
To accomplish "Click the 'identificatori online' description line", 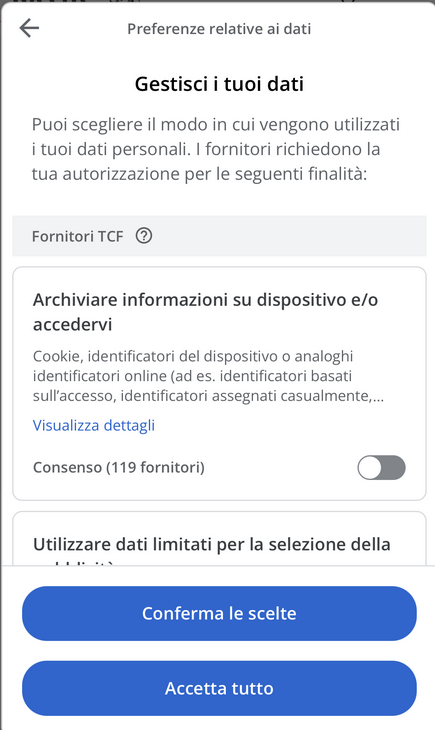I will pyautogui.click(x=192, y=376).
